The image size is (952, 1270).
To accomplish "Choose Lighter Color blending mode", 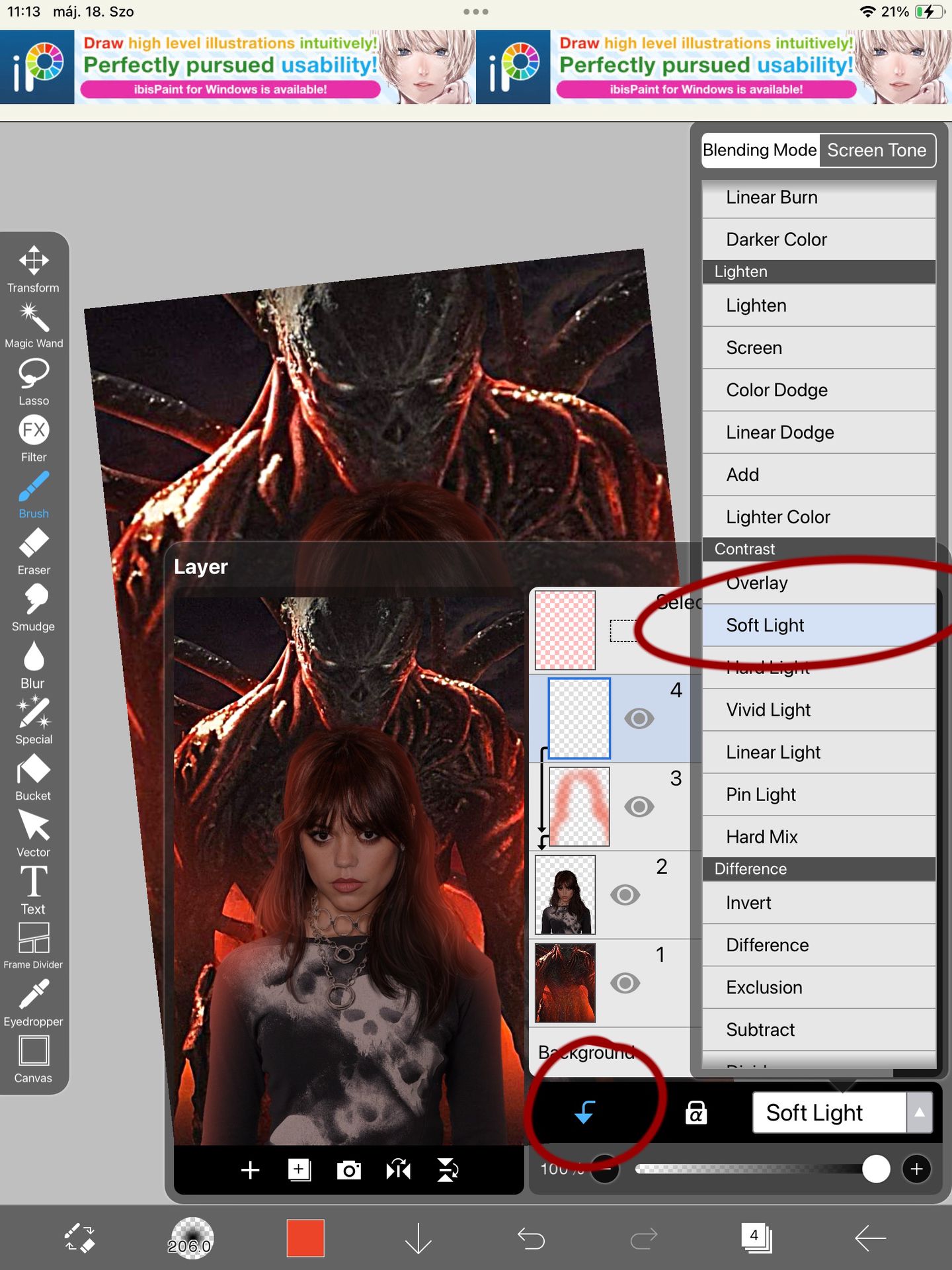I will pyautogui.click(x=819, y=517).
